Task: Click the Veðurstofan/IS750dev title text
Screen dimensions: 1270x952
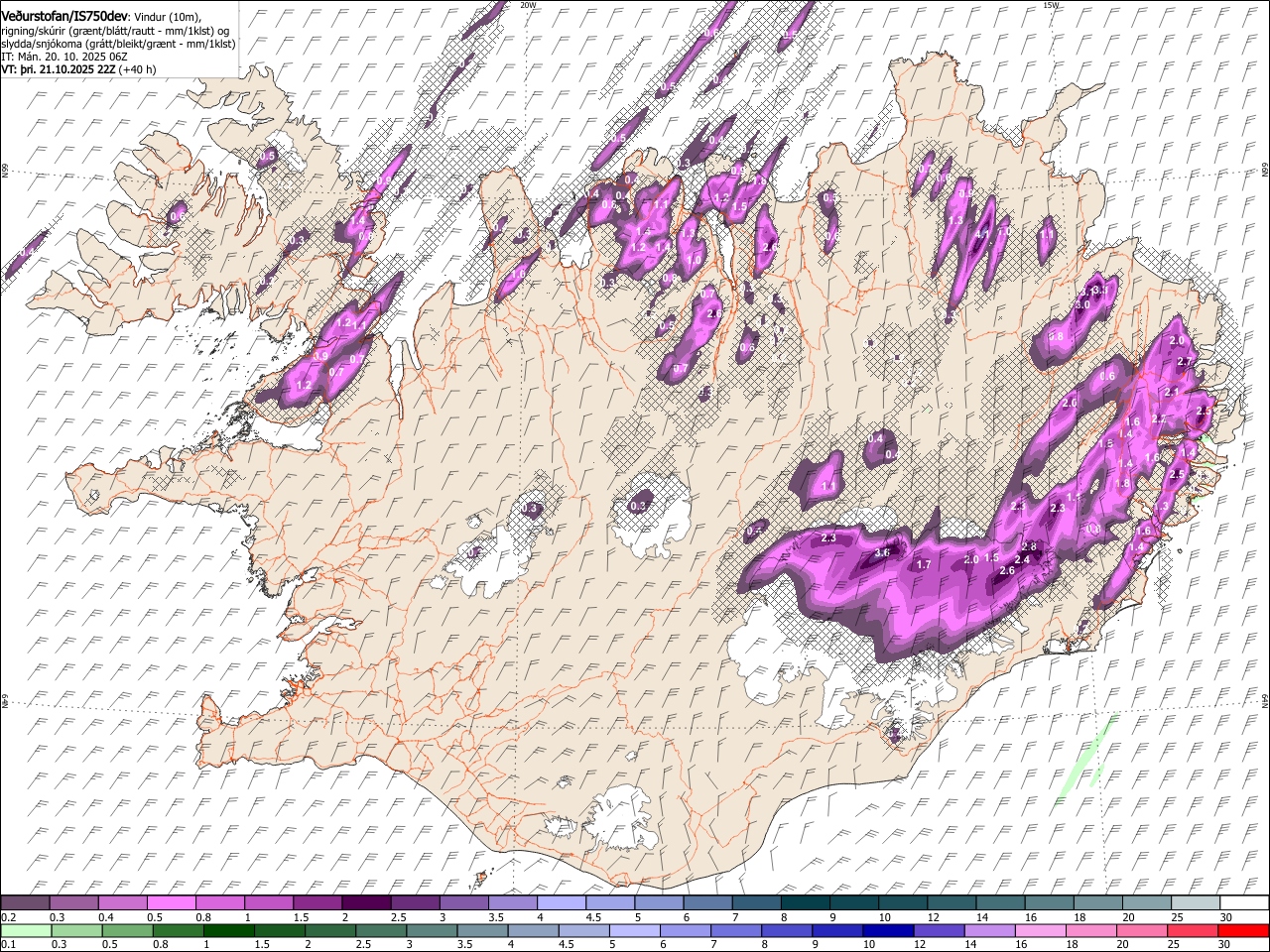Action: click(x=64, y=16)
